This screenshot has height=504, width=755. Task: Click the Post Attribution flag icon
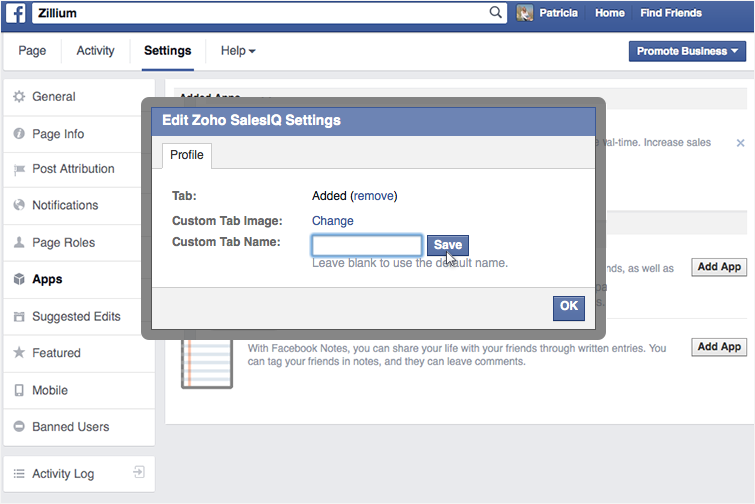click(x=19, y=169)
